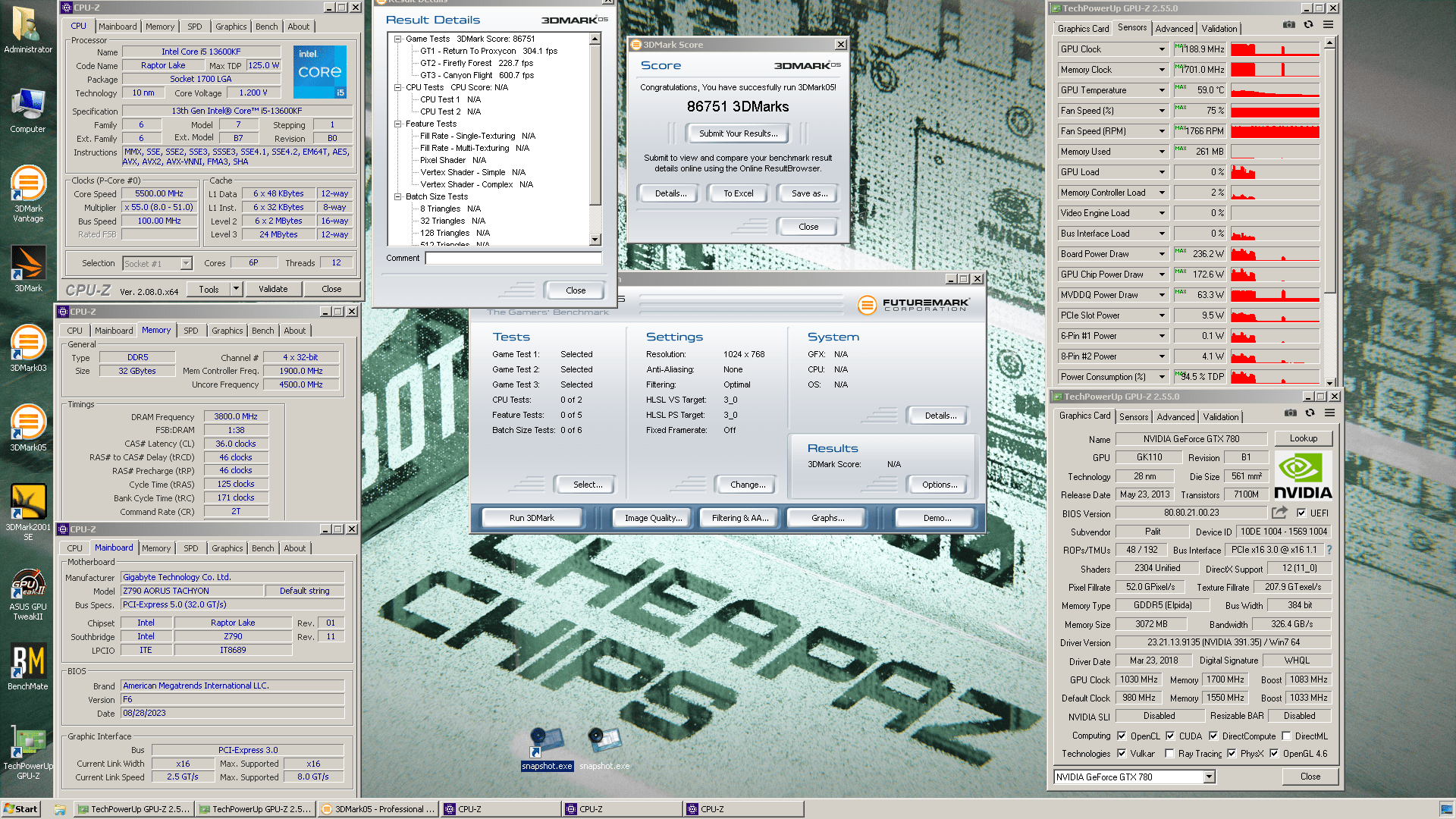Open the Administrator folder desktop icon
Viewport: 1456px width, 819px height.
[28, 30]
